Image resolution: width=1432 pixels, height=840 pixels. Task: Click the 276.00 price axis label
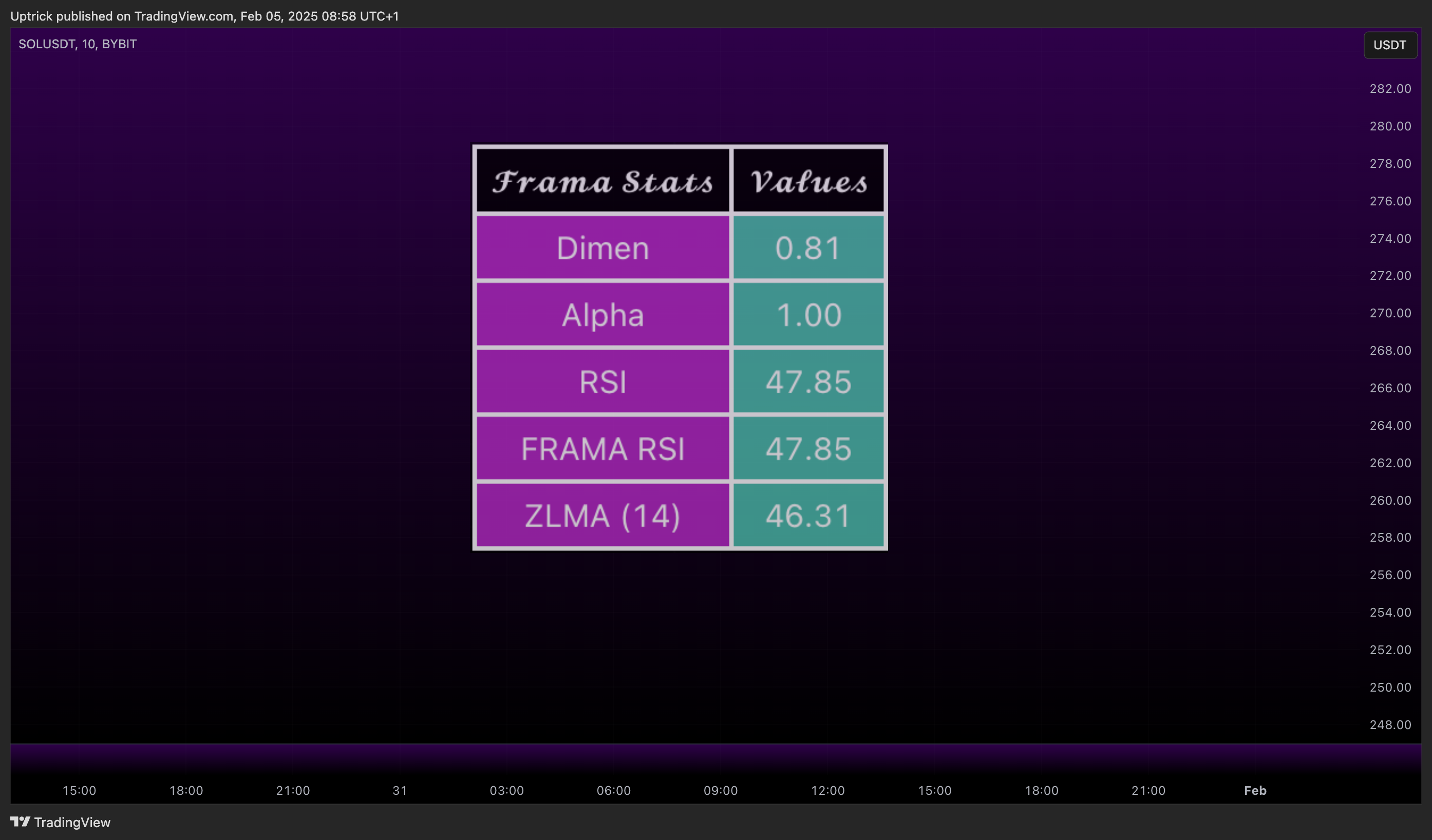pos(1390,201)
